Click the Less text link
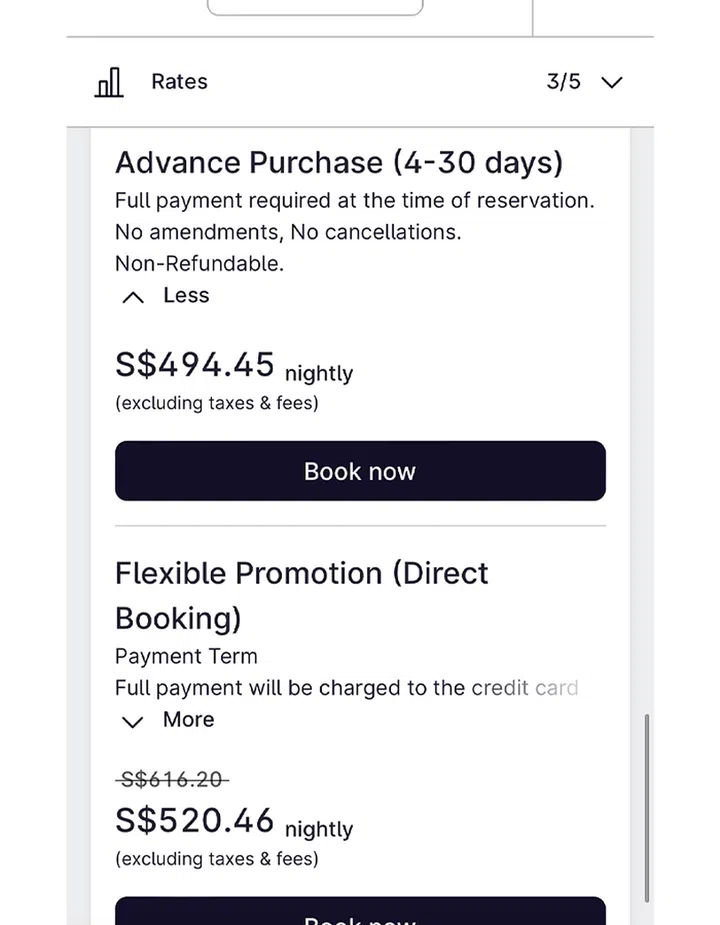Image resolution: width=720 pixels, height=925 pixels. coord(186,295)
